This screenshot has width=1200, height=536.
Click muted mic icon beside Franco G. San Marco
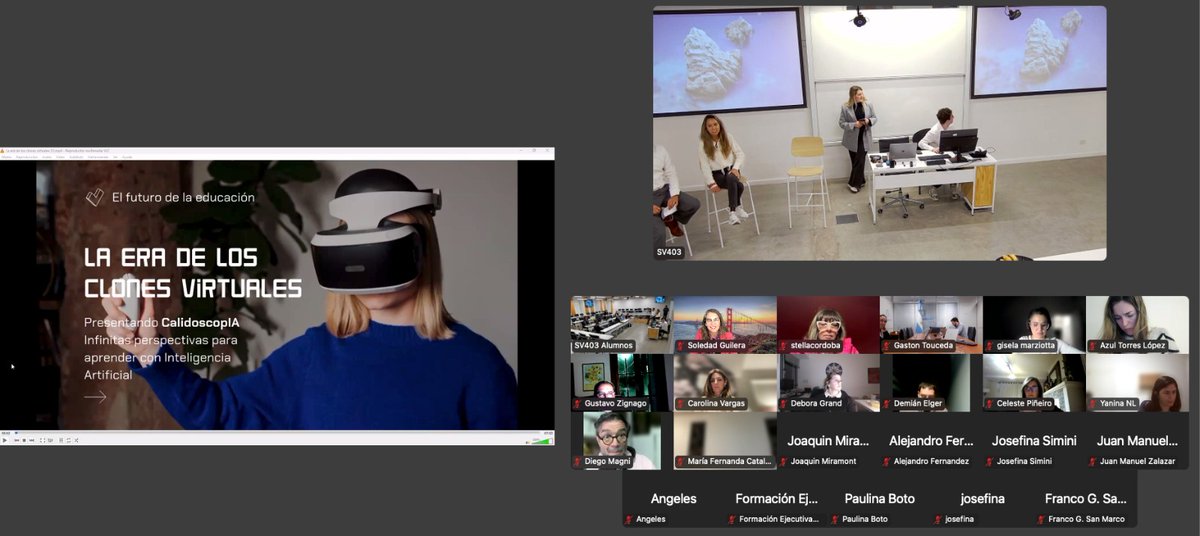(x=1041, y=519)
